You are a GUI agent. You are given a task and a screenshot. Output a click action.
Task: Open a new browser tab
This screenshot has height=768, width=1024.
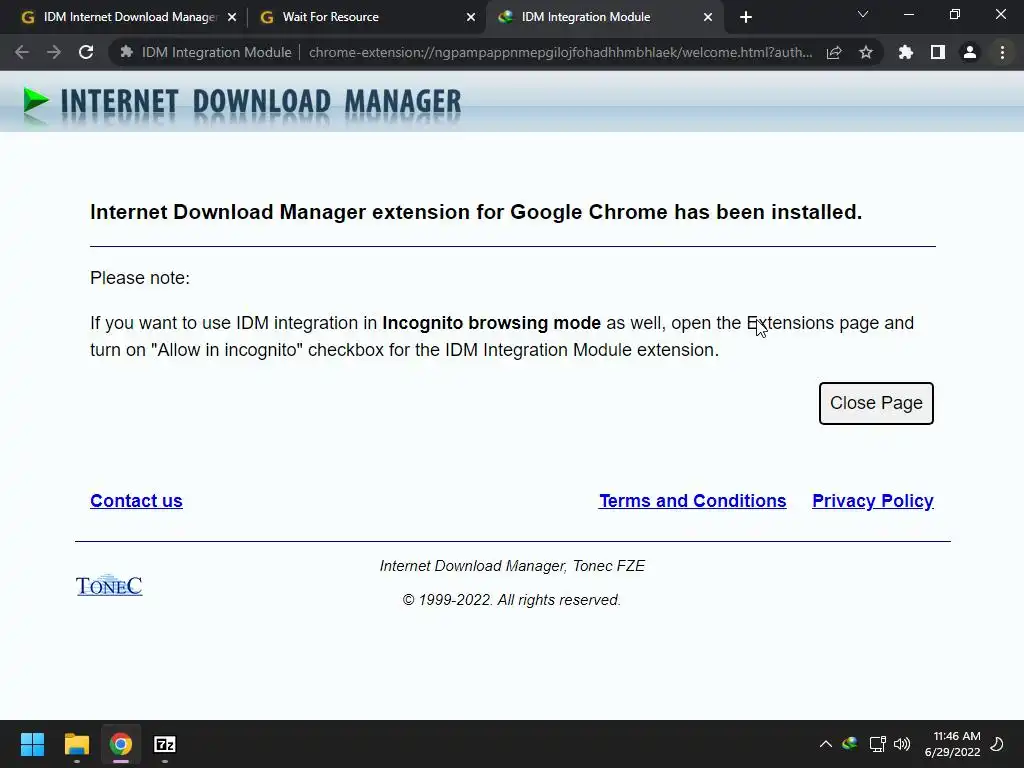point(746,18)
